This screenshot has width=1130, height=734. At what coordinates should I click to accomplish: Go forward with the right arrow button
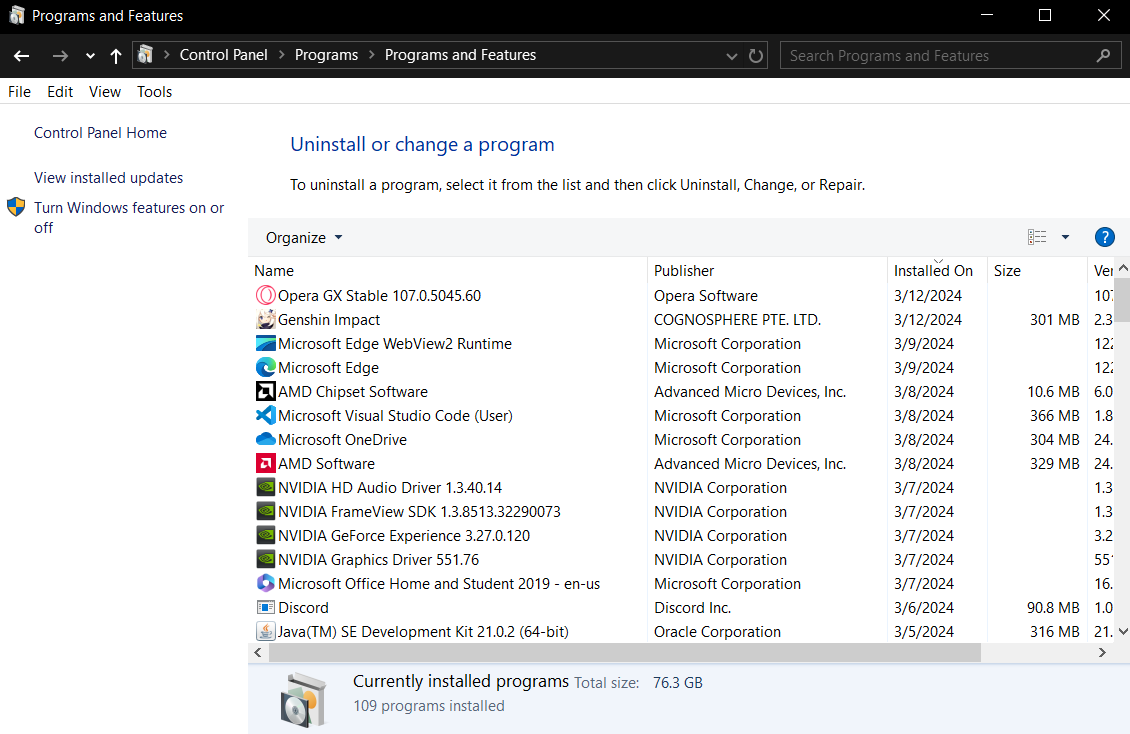point(60,55)
